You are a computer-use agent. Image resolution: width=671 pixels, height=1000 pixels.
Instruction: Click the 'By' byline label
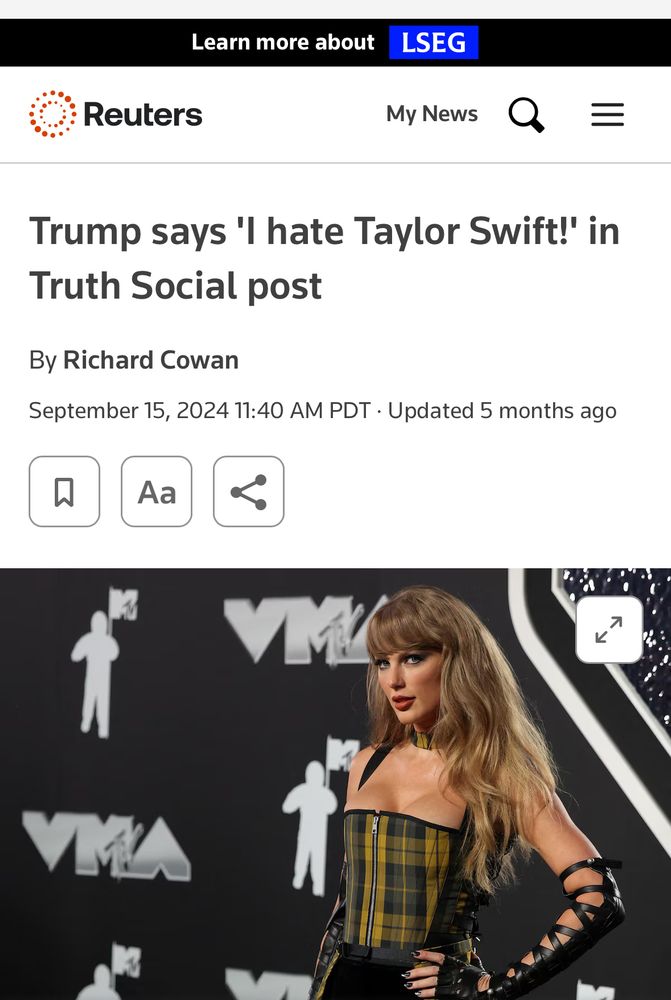pos(43,360)
